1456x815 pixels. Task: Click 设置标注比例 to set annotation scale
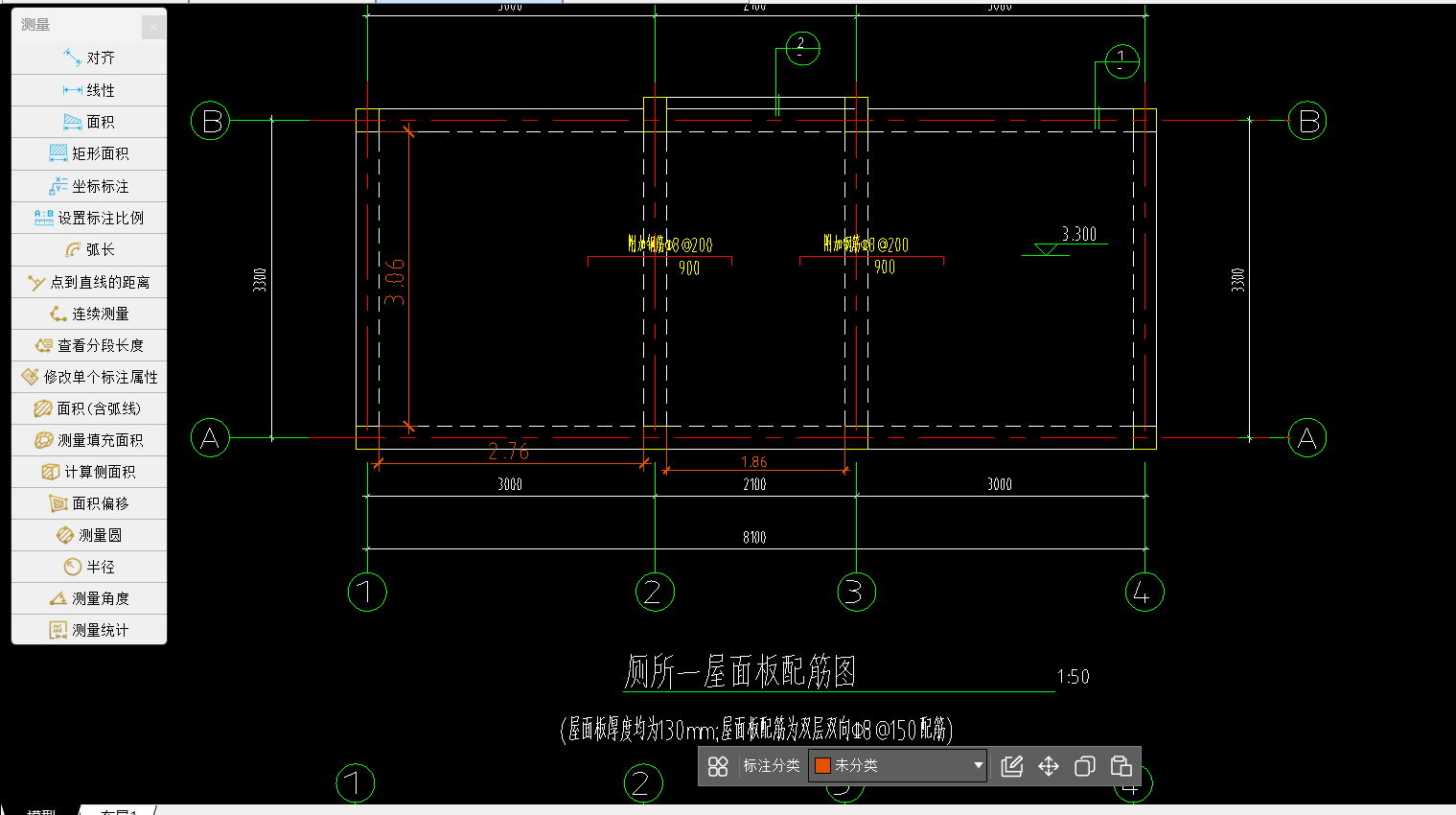(89, 218)
